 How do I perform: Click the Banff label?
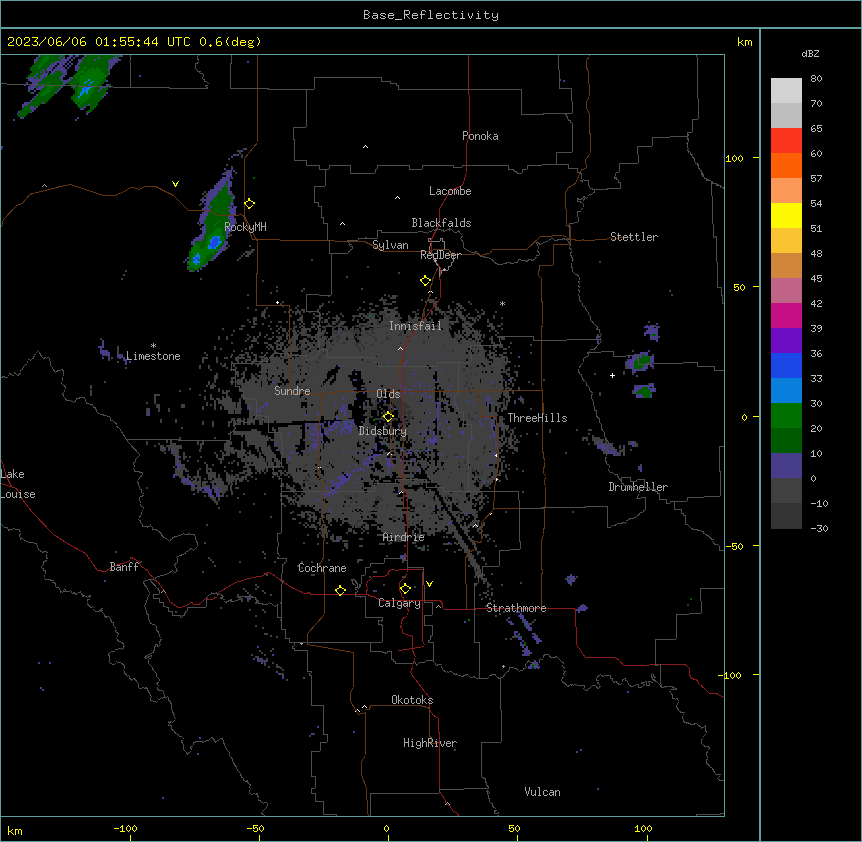pos(124,567)
